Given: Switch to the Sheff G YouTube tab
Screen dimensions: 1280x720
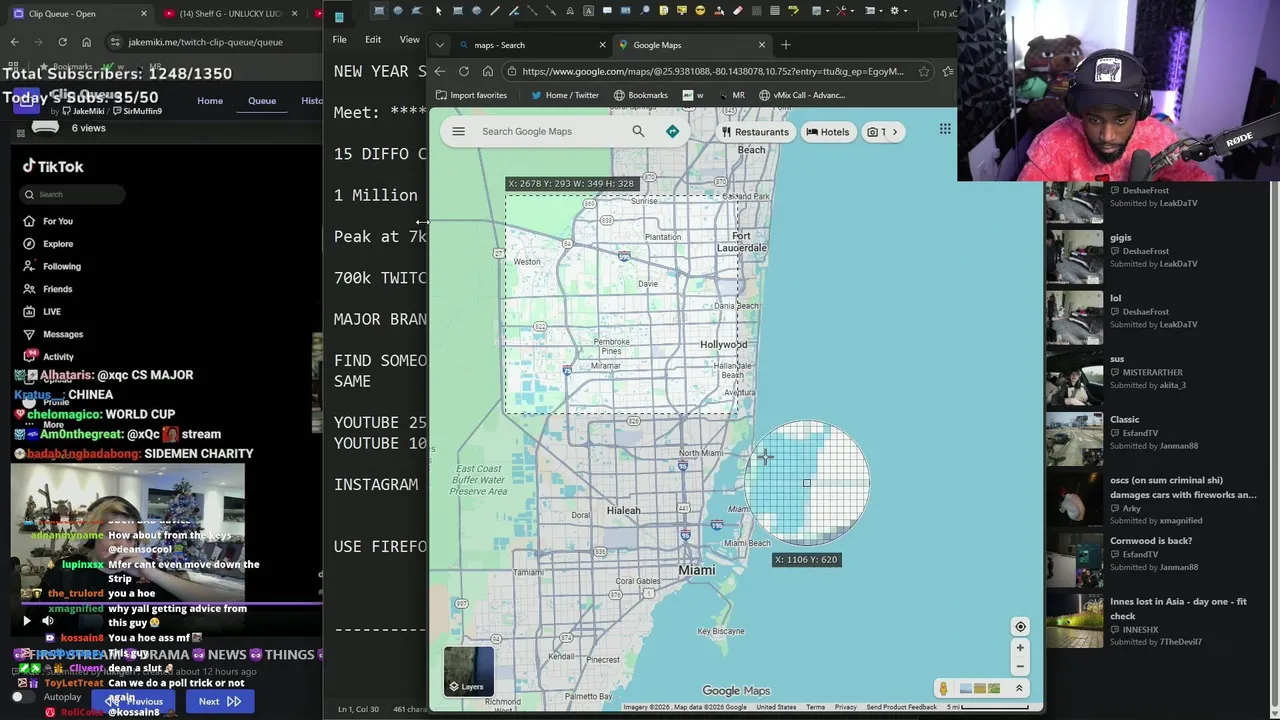Looking at the screenshot, I should pyautogui.click(x=232, y=14).
